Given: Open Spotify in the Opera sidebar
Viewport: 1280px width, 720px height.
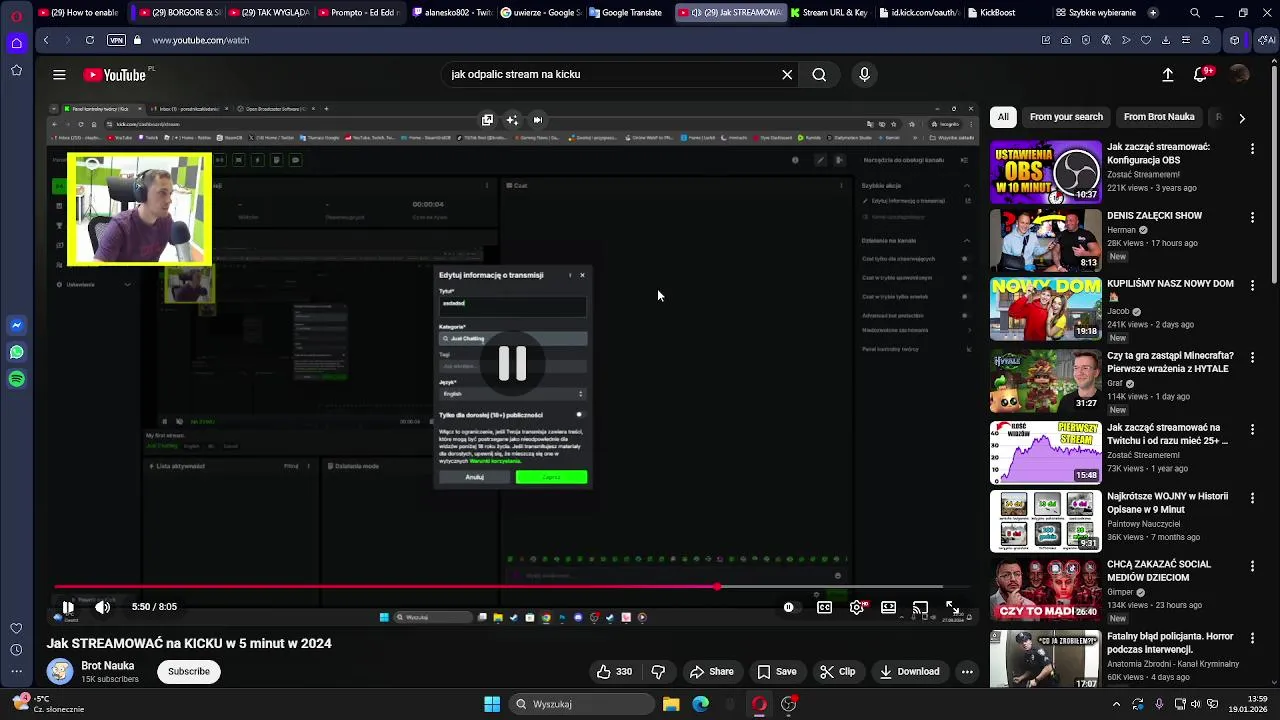Looking at the screenshot, I should pyautogui.click(x=16, y=379).
